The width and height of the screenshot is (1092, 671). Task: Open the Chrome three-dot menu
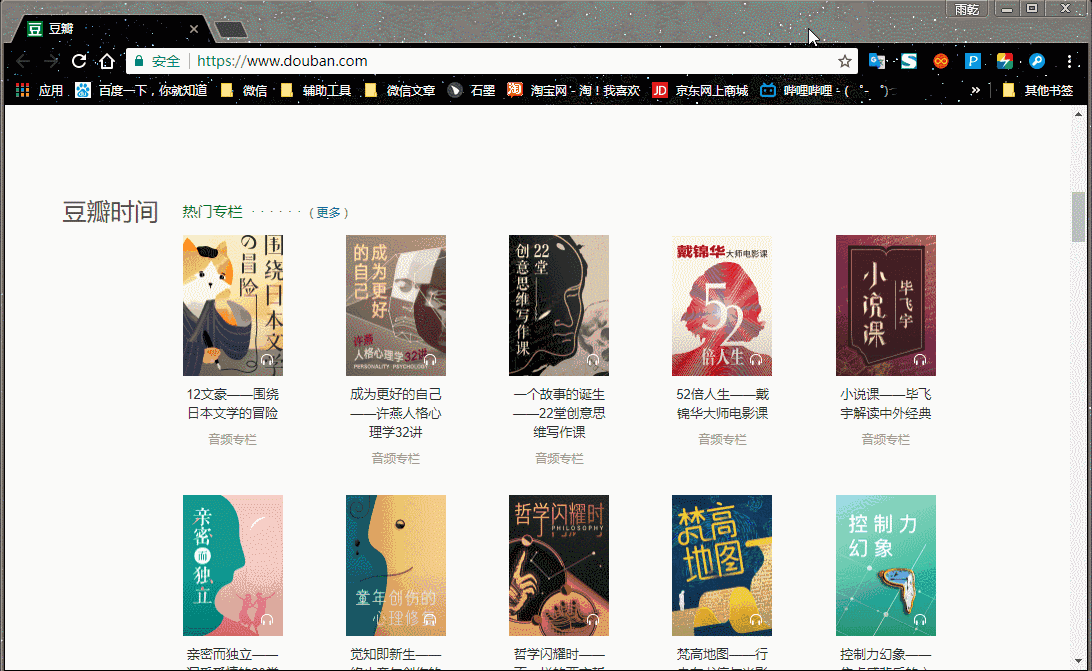click(x=1070, y=61)
